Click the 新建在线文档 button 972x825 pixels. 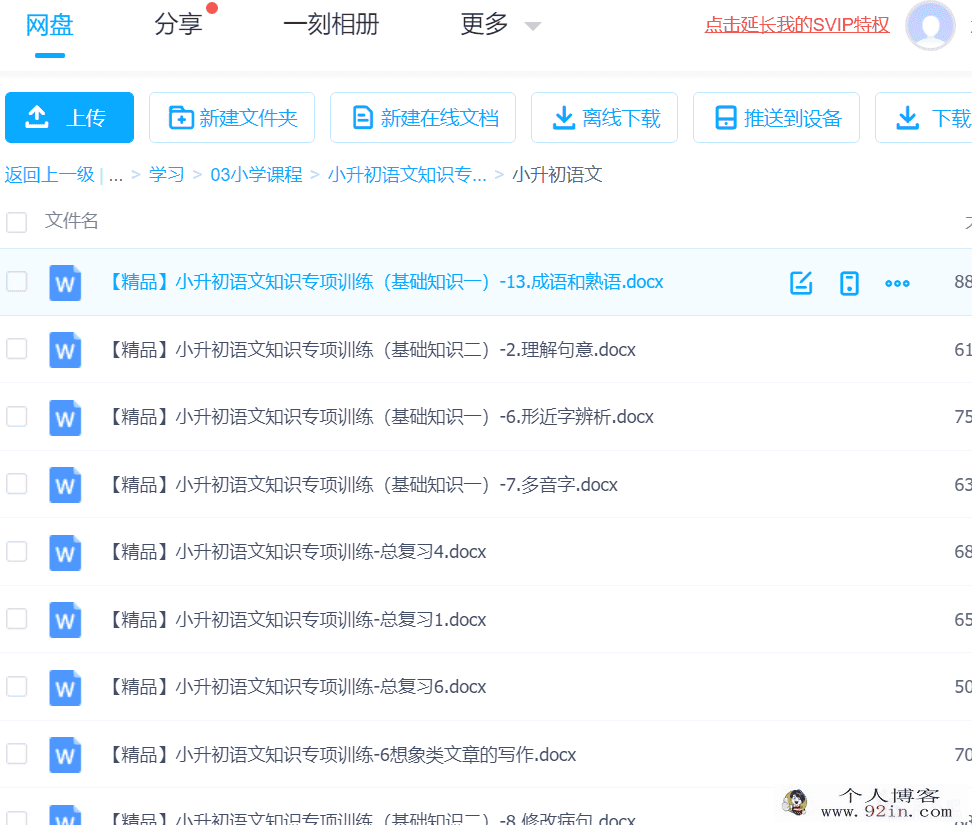tap(423, 118)
